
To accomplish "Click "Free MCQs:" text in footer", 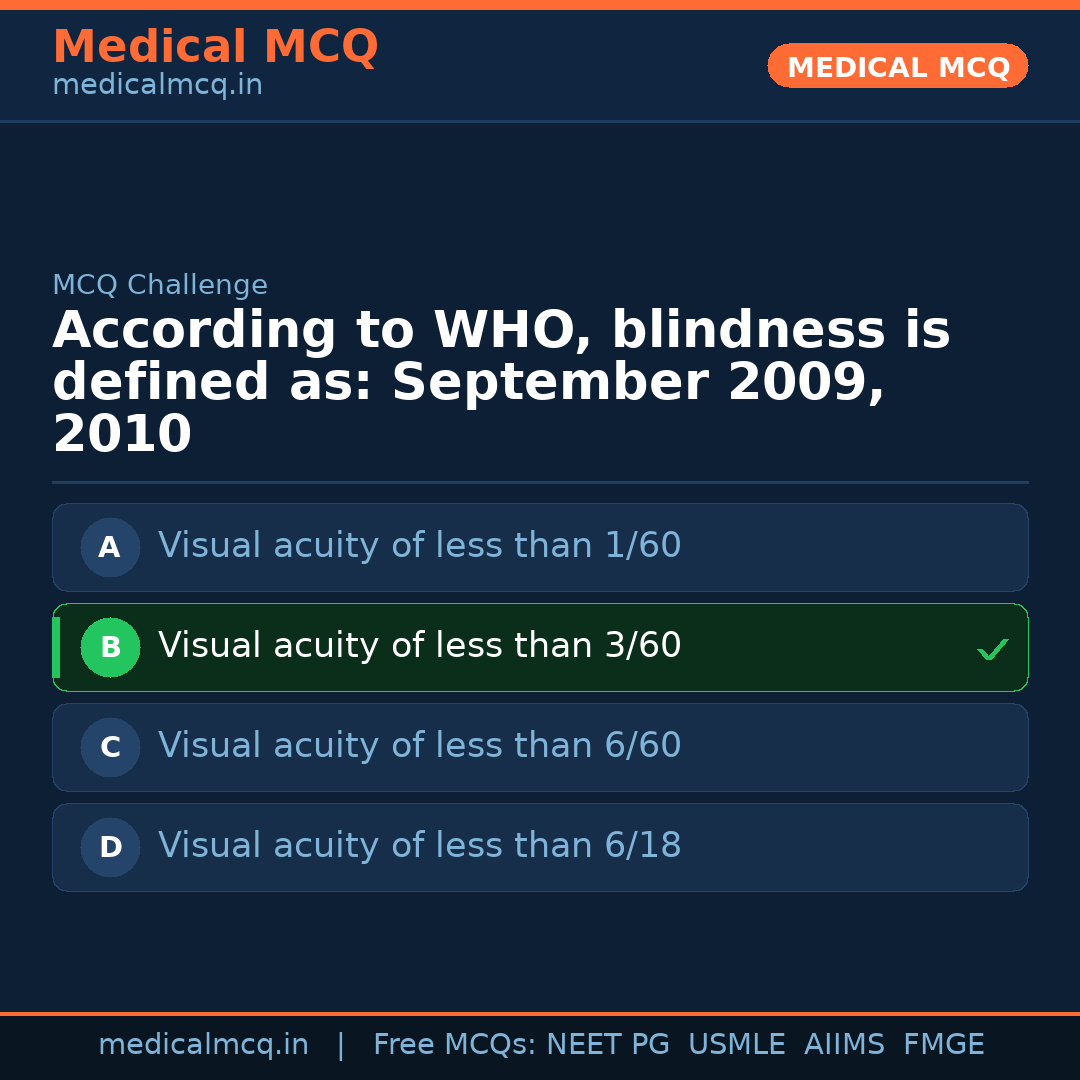I will tap(455, 1045).
